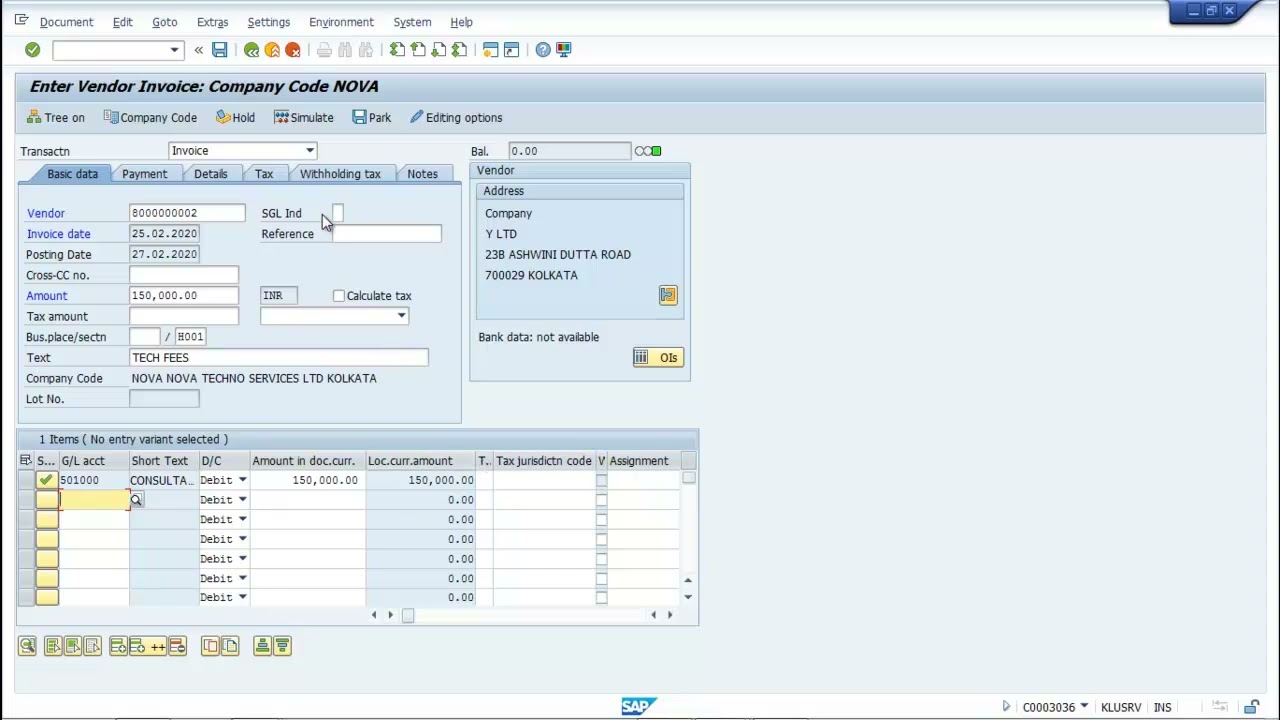Click the red Cancel icon
Viewport: 1280px width, 720px height.
[293, 50]
